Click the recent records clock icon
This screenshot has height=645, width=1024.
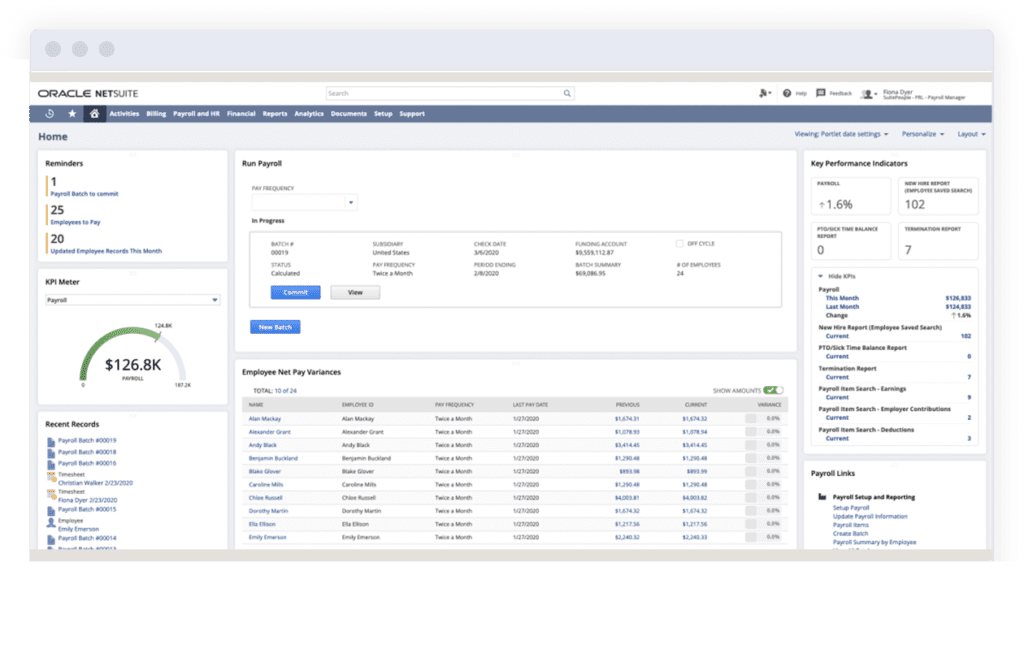coord(49,113)
